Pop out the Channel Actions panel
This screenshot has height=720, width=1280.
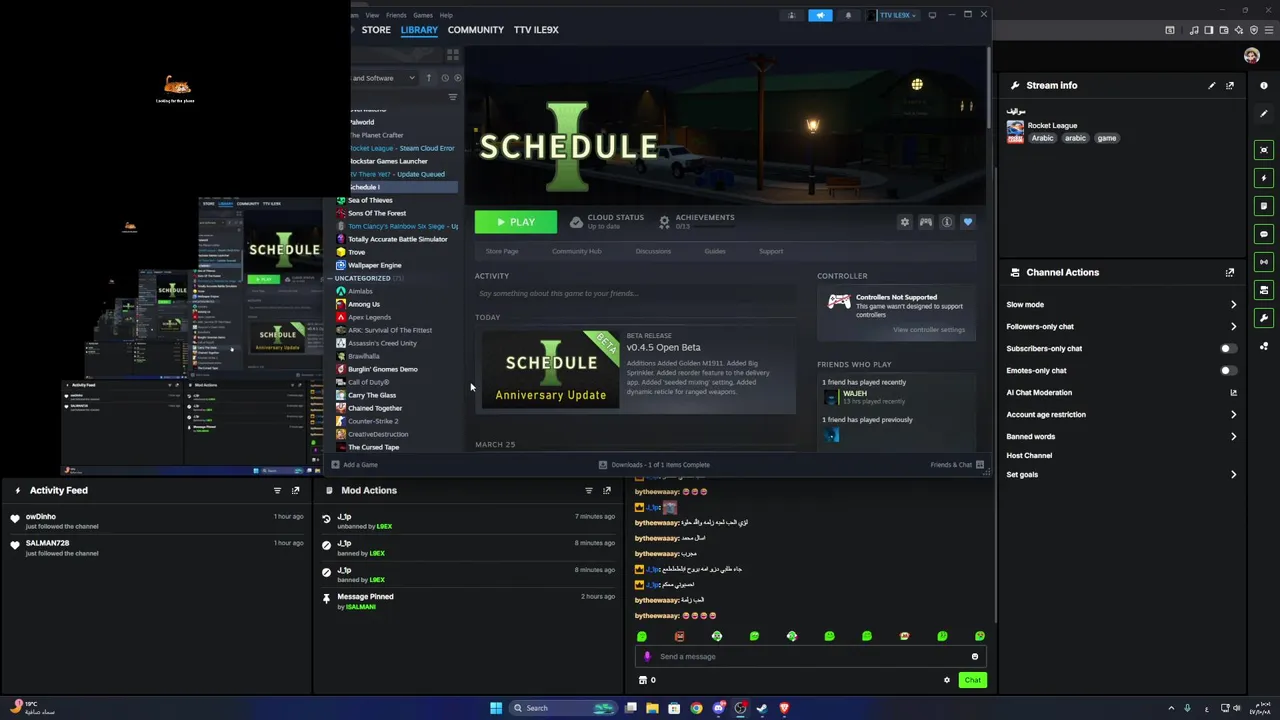[x=1230, y=272]
